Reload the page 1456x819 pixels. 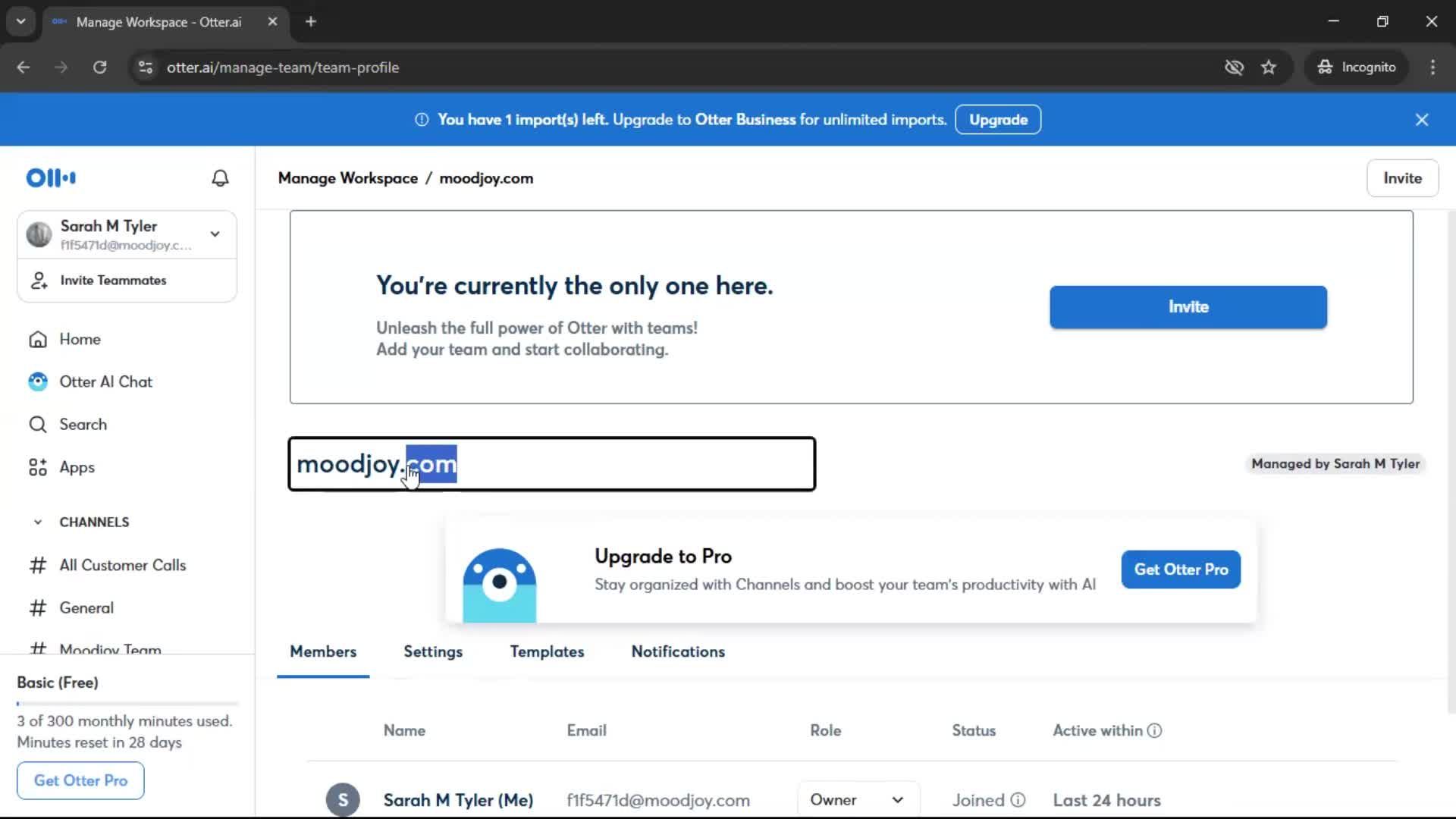tap(99, 67)
